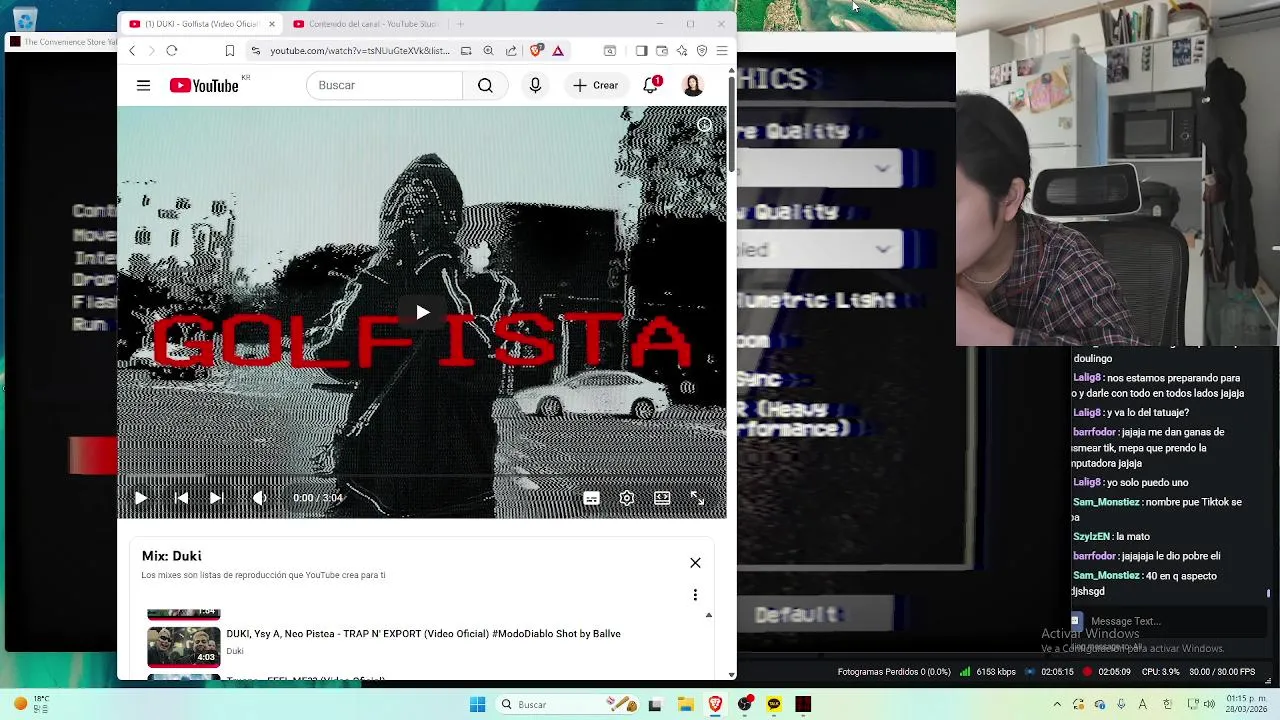Go to the previous video in the player

pos(181,498)
